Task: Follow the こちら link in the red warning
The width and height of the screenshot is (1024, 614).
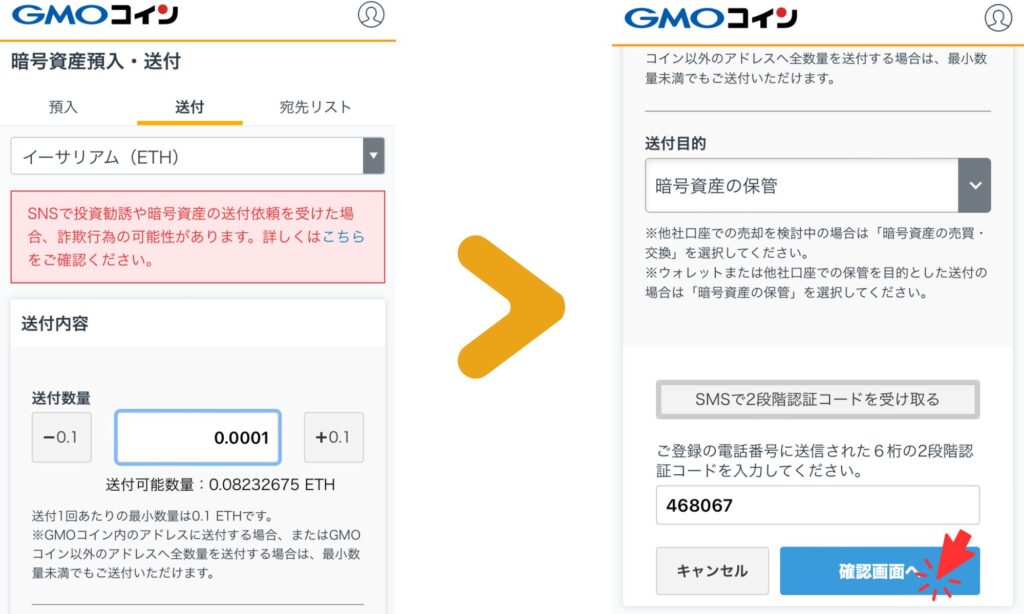Action: 344,236
